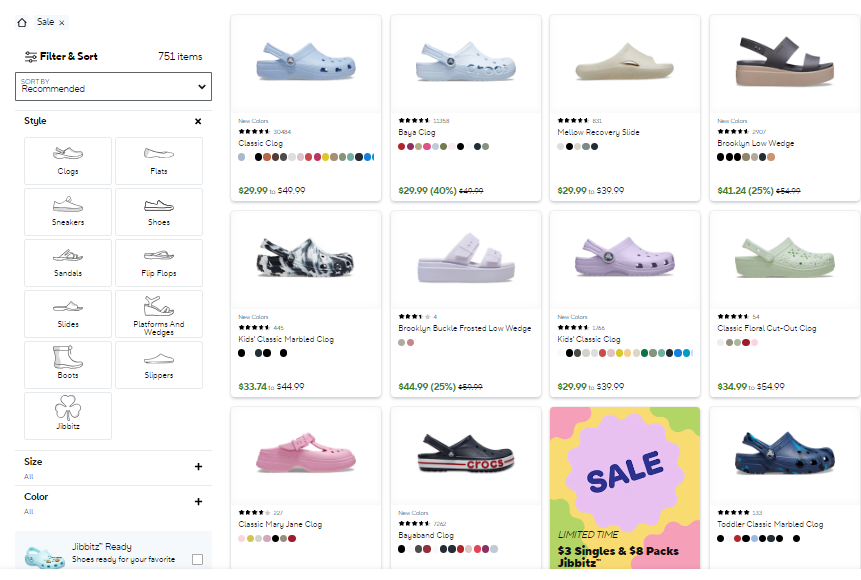Select the Sandals style filter
This screenshot has height=580, width=861.
(68, 263)
